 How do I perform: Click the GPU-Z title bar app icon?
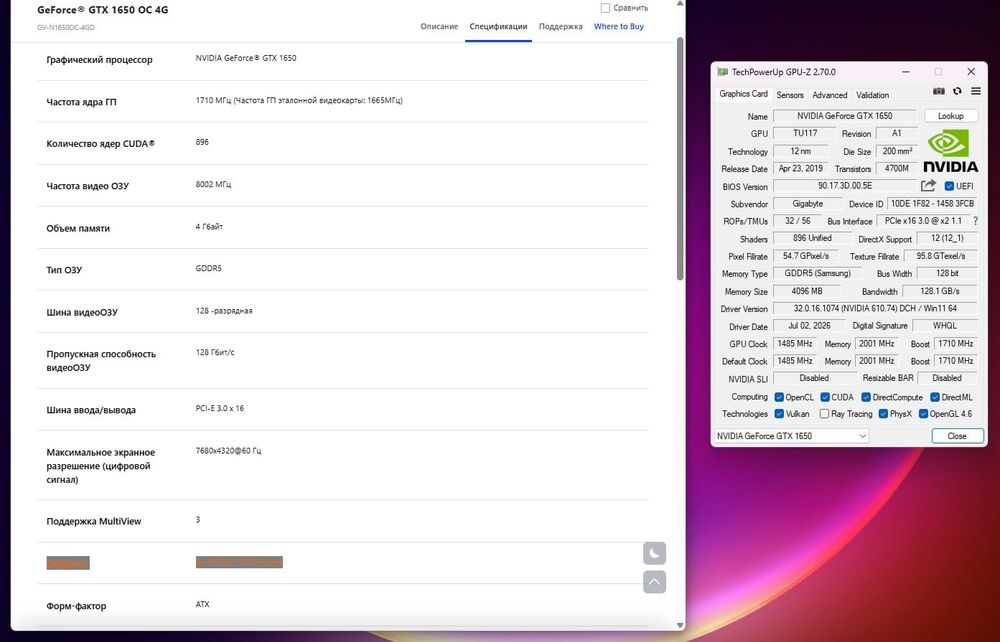click(722, 72)
